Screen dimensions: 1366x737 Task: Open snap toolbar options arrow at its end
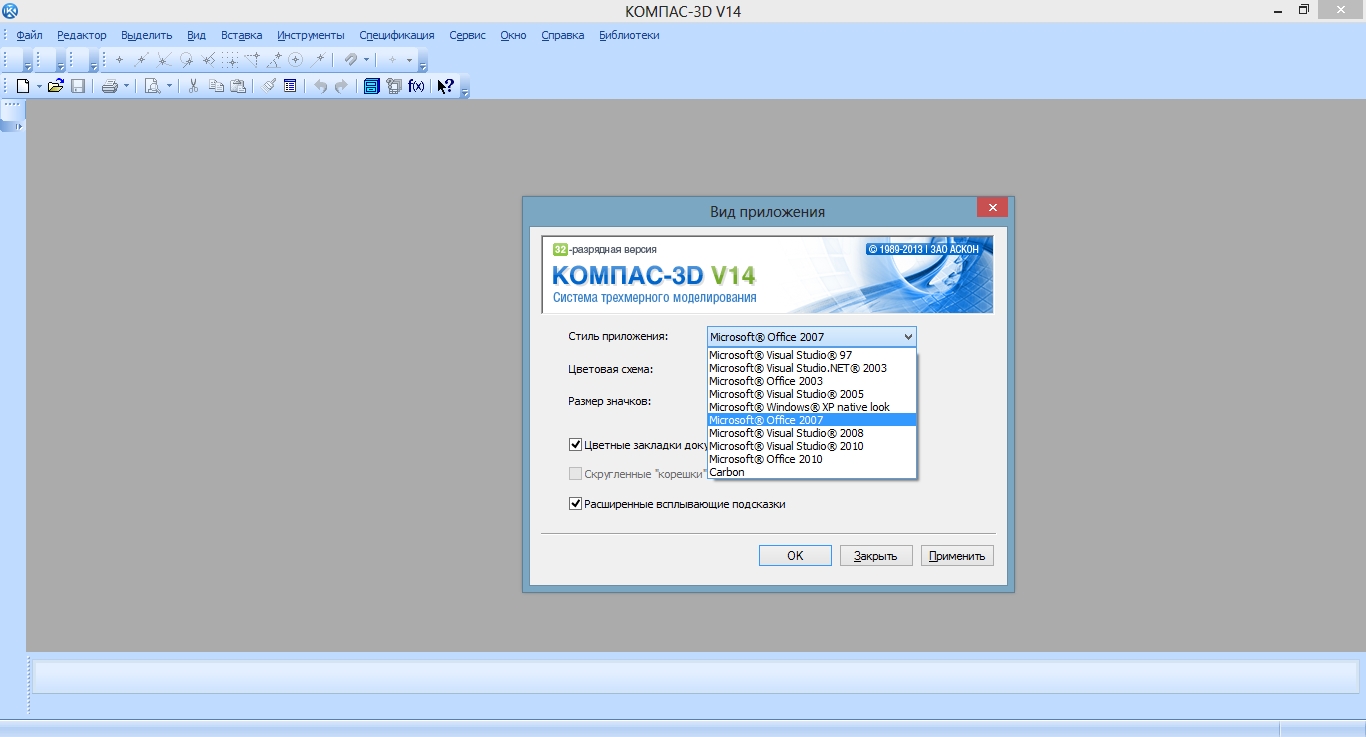(423, 62)
